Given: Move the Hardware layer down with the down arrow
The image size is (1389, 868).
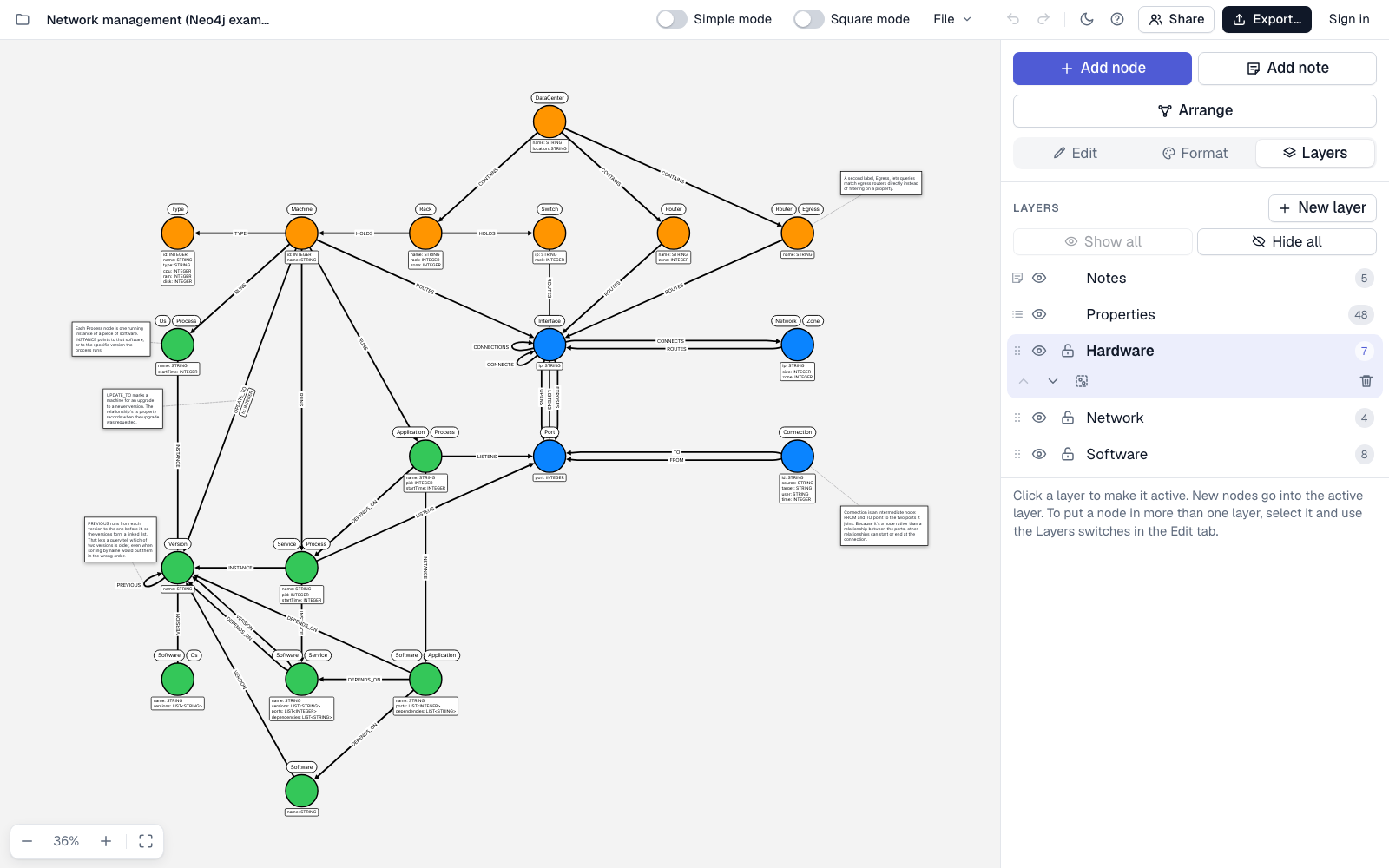Looking at the screenshot, I should click(x=1053, y=381).
